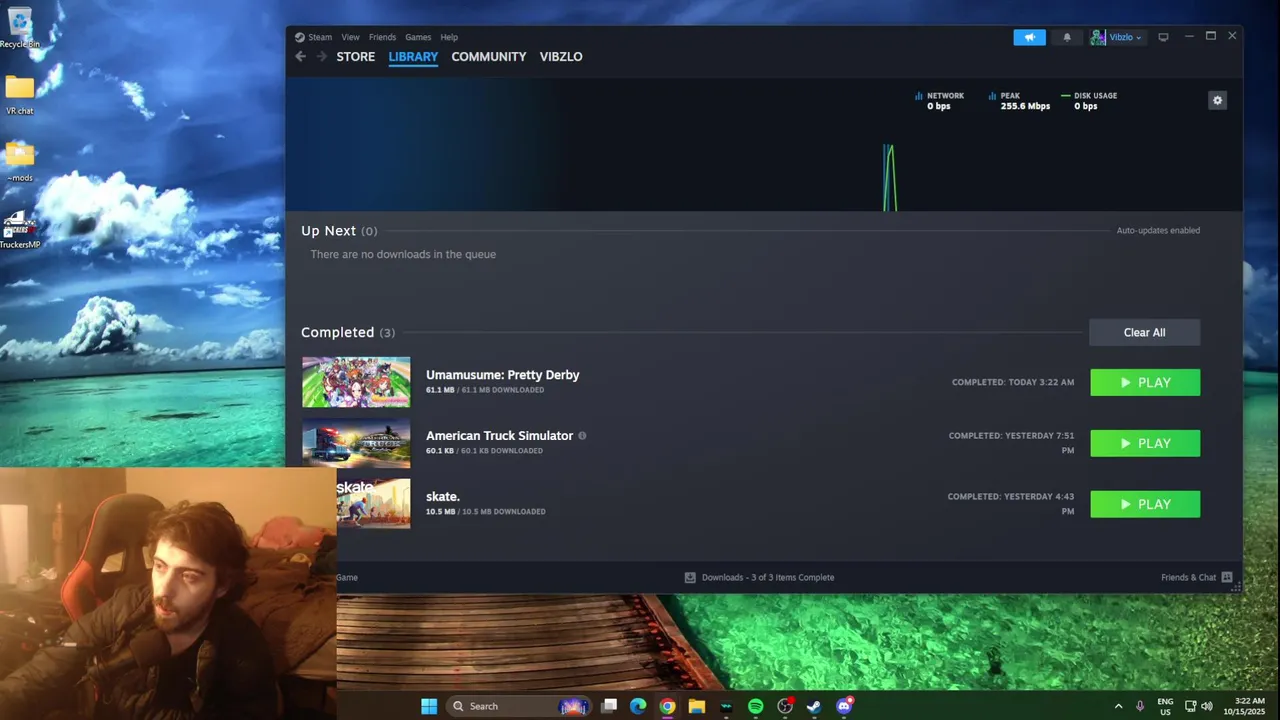Open Spotify from taskbar
This screenshot has height=720, width=1280.
tap(756, 706)
